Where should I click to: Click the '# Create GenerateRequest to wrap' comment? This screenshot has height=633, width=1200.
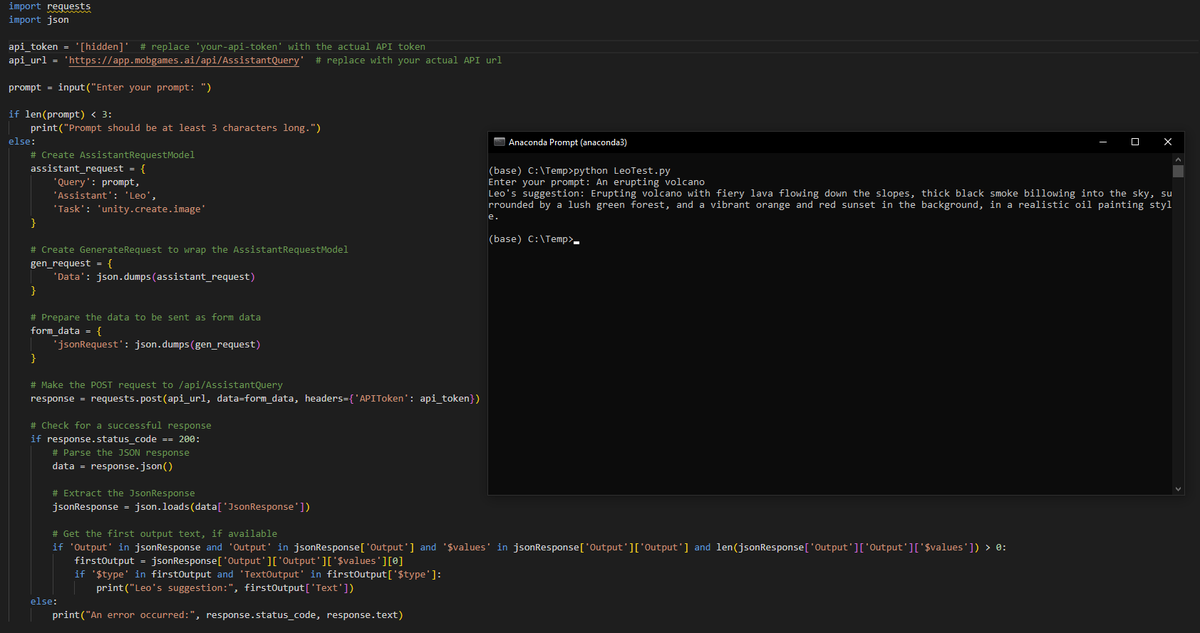(189, 249)
